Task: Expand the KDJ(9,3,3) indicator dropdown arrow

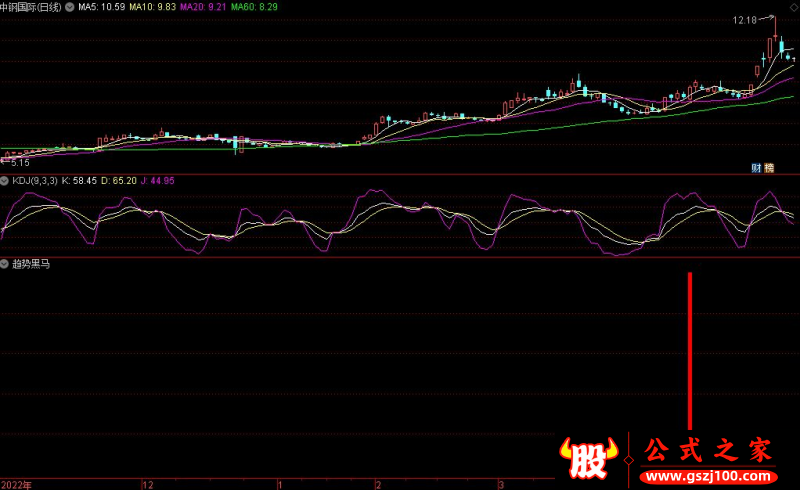Action: pos(5,181)
